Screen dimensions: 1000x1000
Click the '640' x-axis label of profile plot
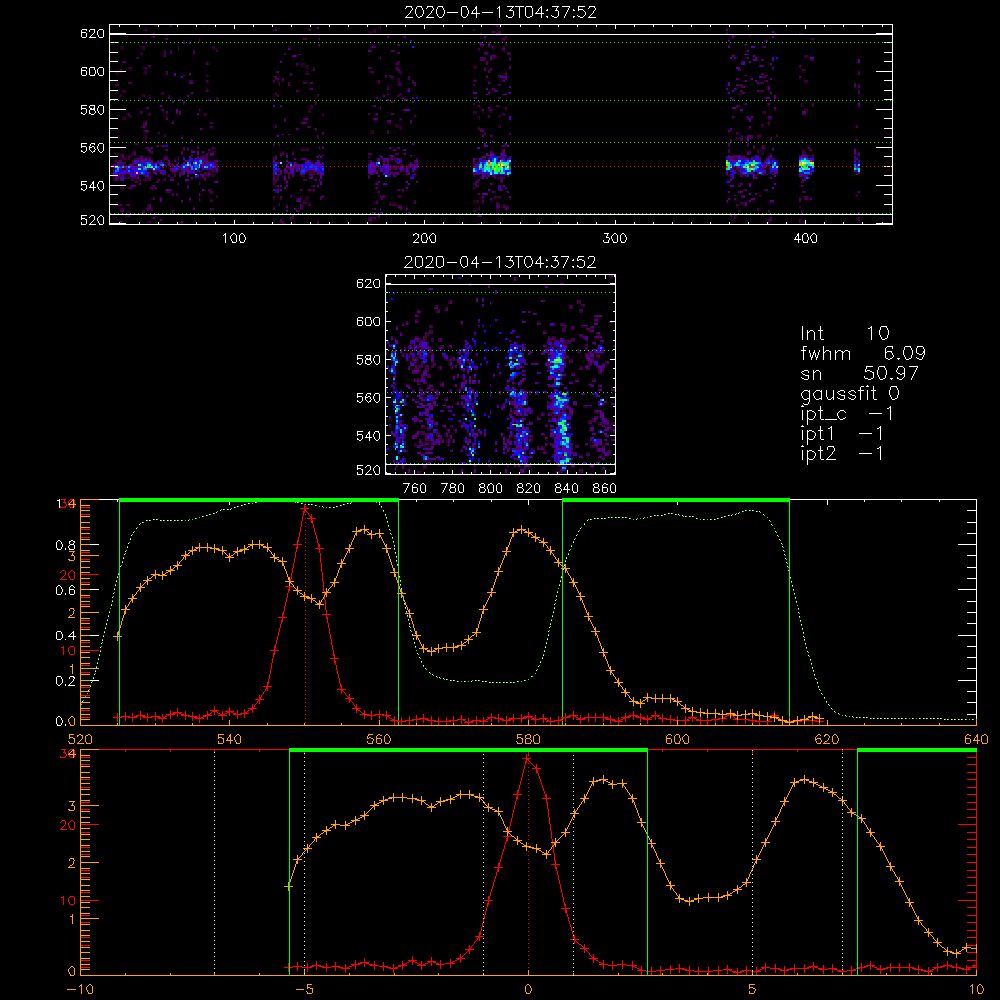(976, 739)
